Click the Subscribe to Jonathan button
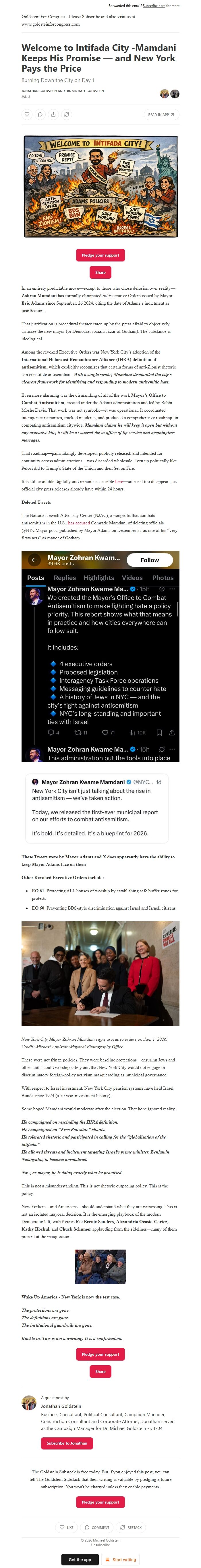This screenshot has height=1568, width=201. [x=67, y=1443]
